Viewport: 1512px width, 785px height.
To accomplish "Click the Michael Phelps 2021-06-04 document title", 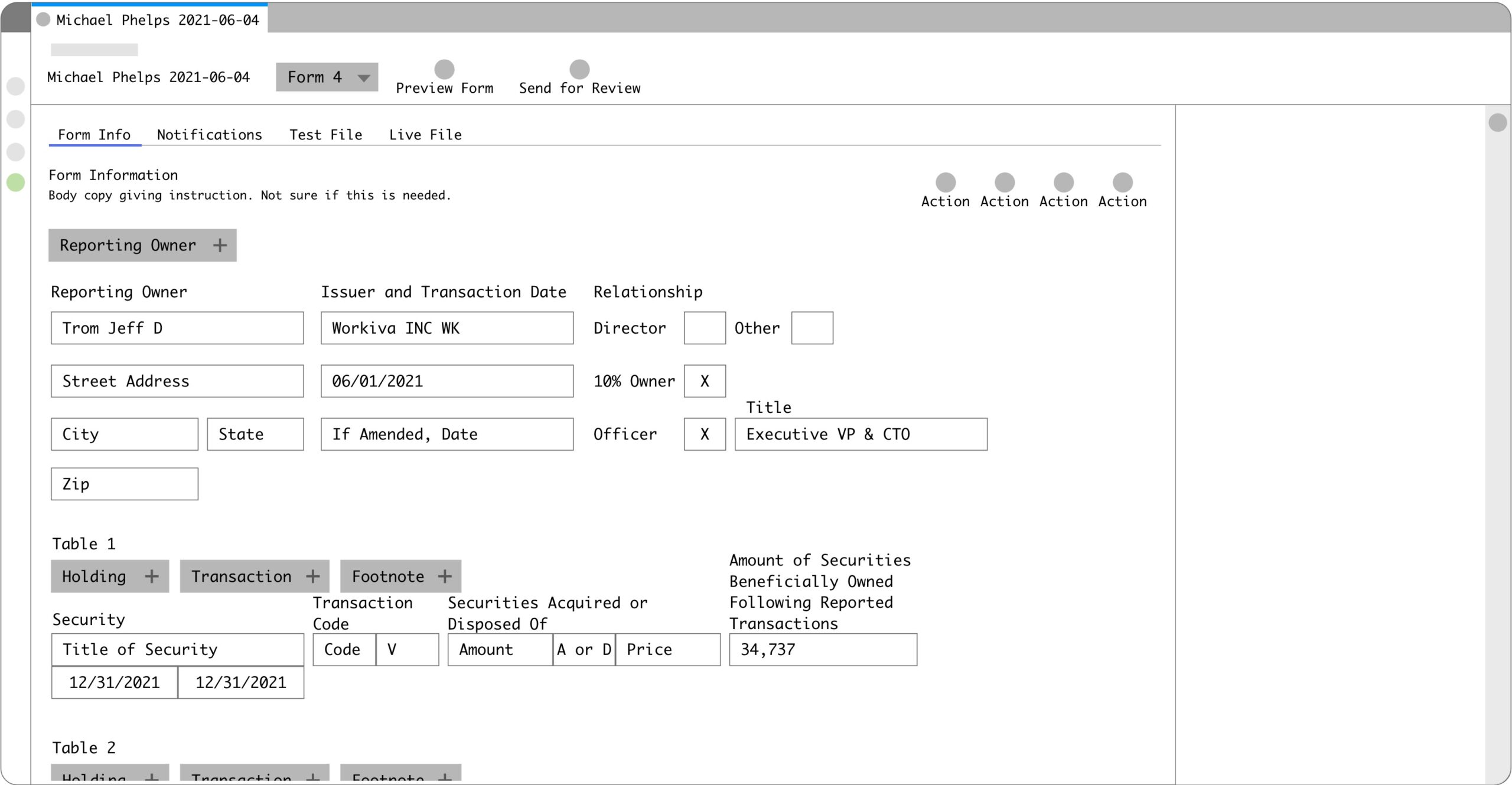I will click(148, 77).
